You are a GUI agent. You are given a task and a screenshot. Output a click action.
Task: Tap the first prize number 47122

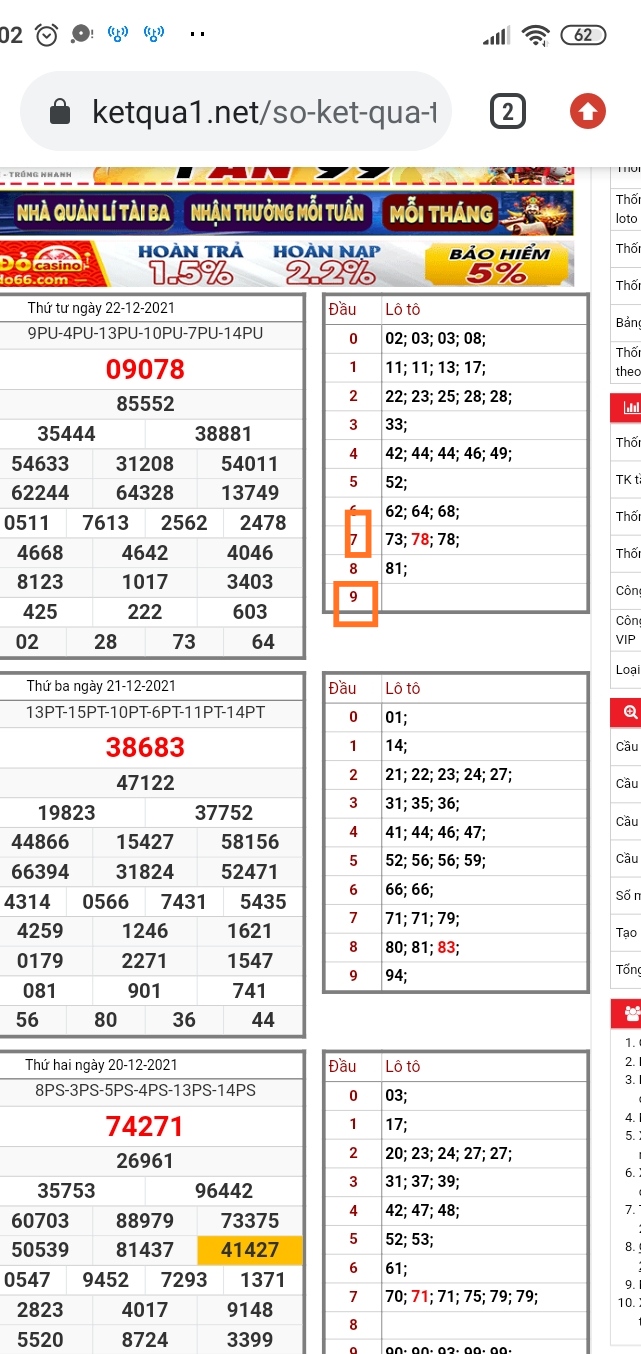point(146,783)
